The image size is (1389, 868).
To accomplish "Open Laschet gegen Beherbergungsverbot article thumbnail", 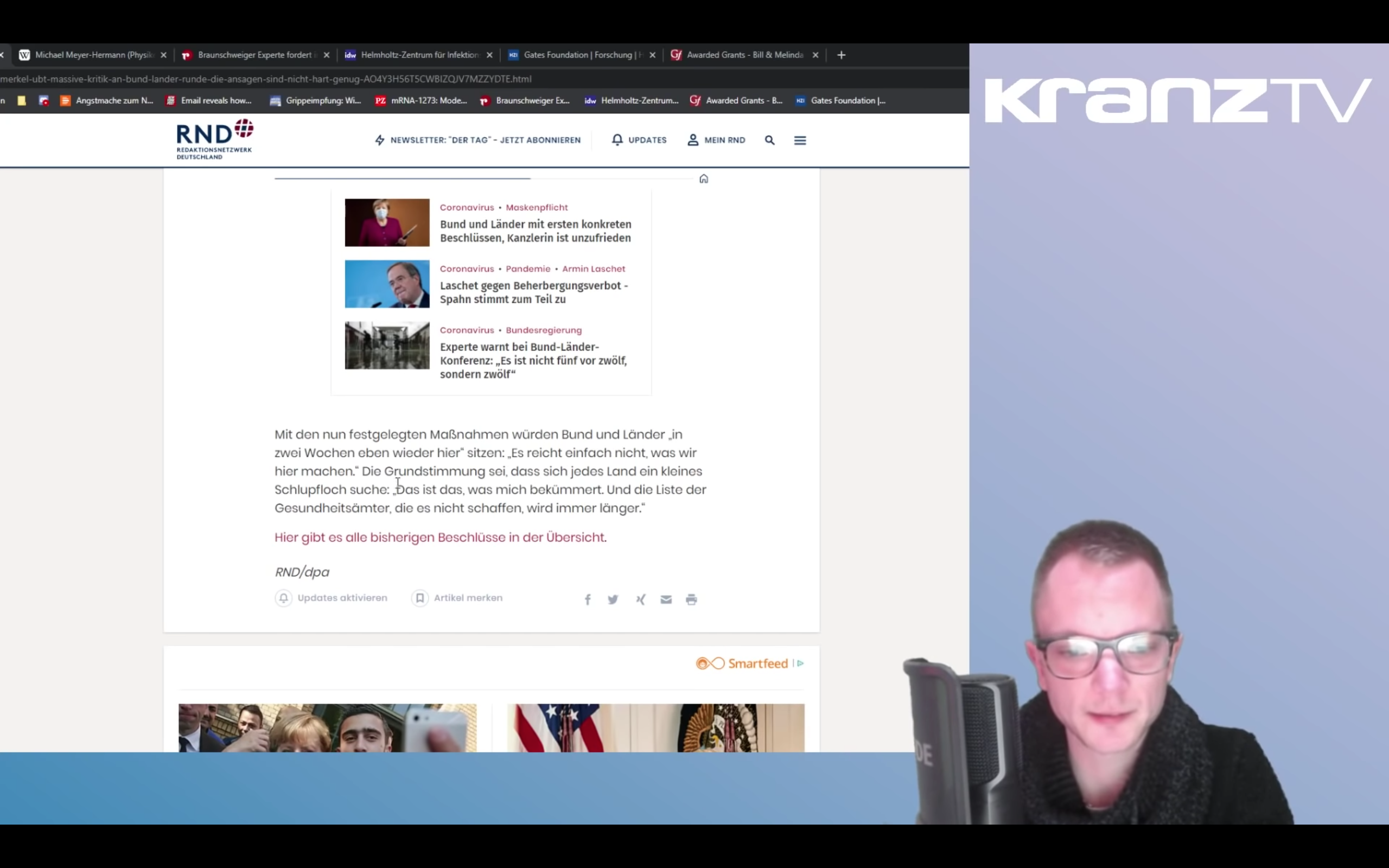I will point(387,284).
